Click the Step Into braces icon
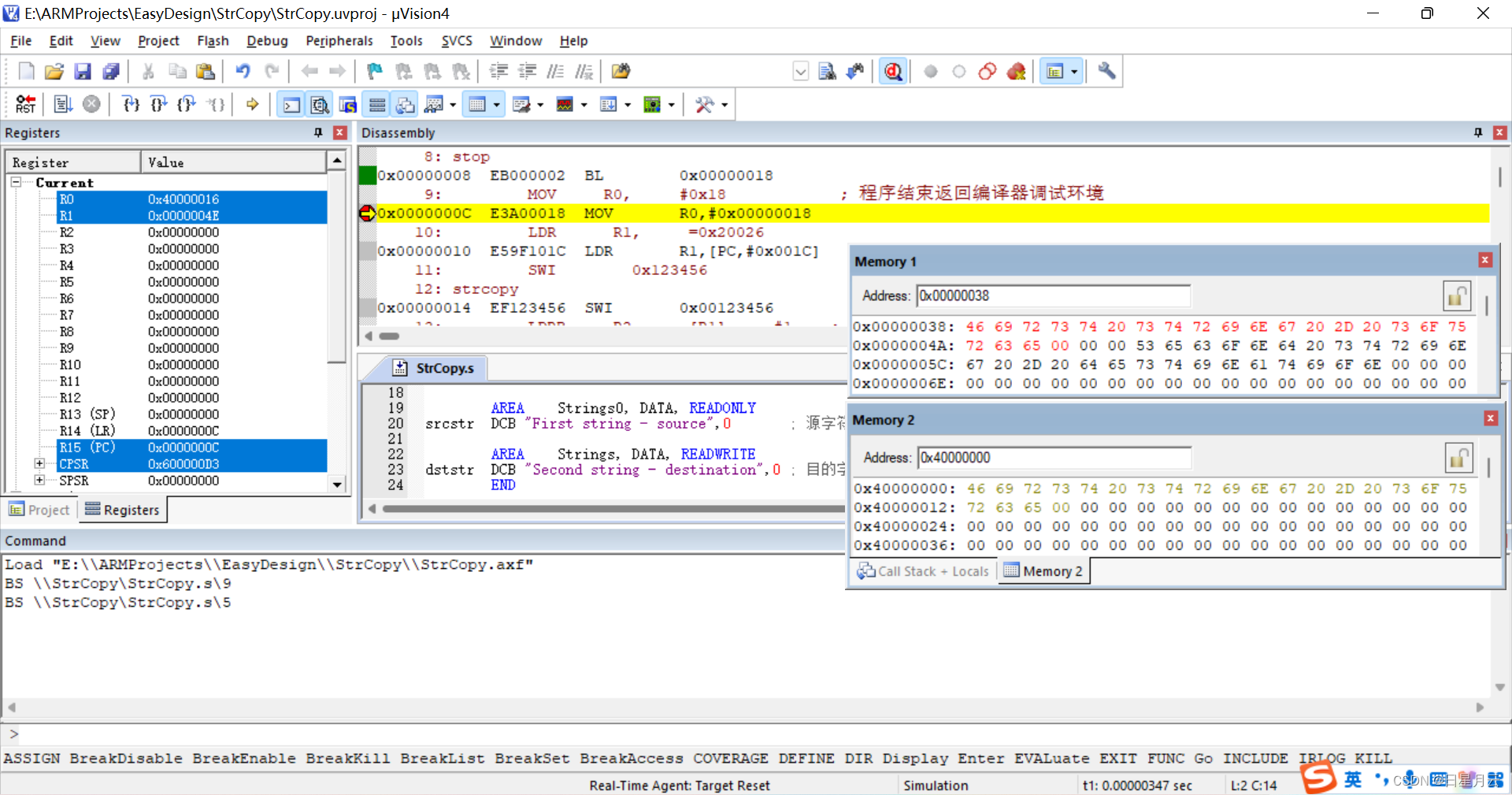This screenshot has width=1512, height=795. coord(131,104)
